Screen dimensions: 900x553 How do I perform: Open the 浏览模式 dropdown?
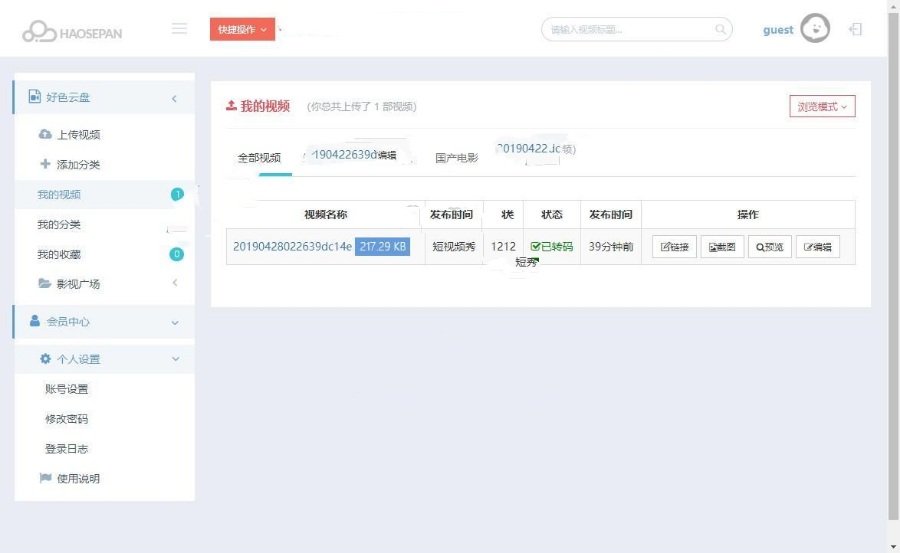(822, 106)
